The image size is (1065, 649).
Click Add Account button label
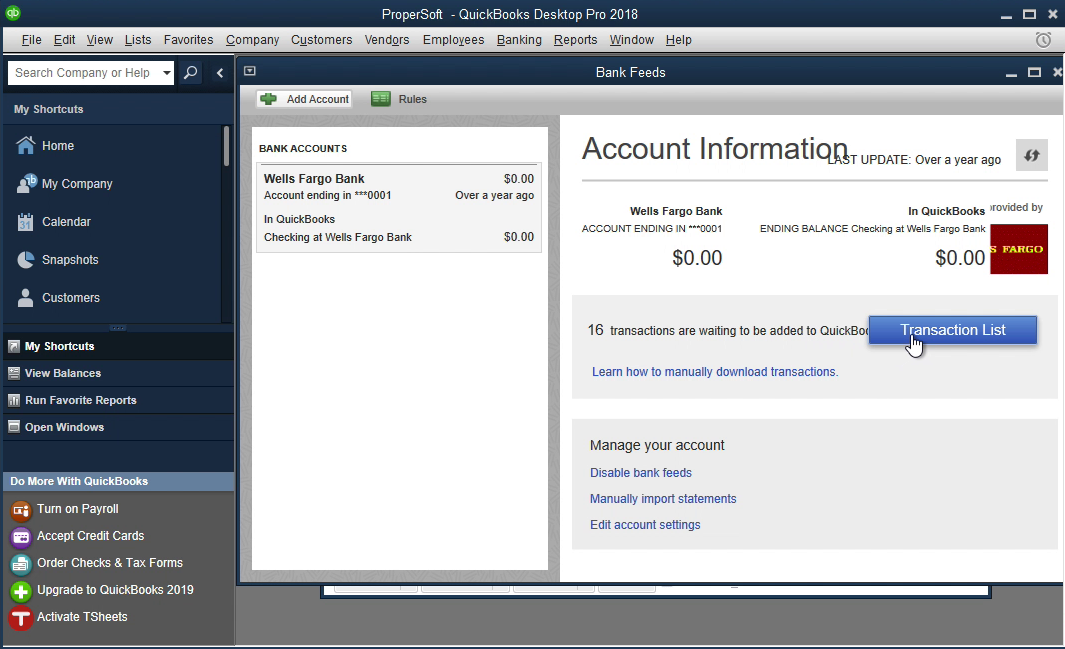pos(317,99)
